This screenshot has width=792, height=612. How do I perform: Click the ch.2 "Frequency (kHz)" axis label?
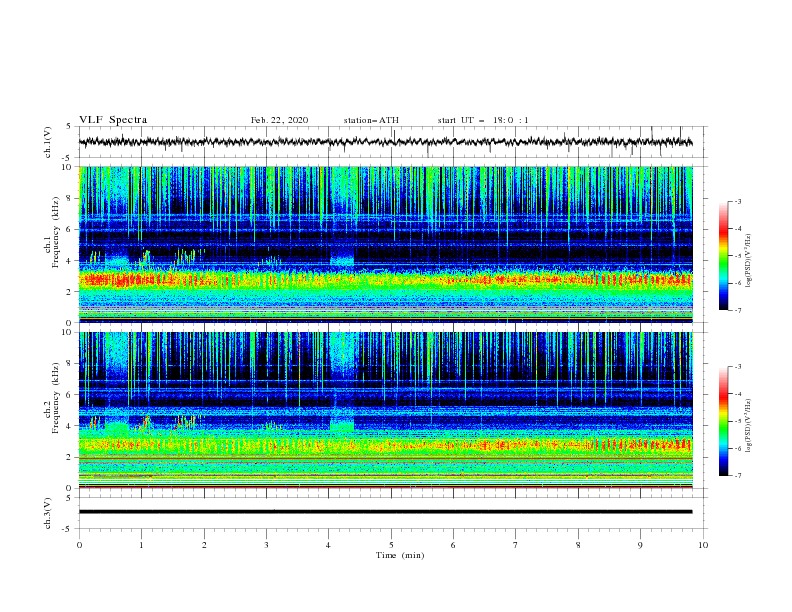click(56, 398)
